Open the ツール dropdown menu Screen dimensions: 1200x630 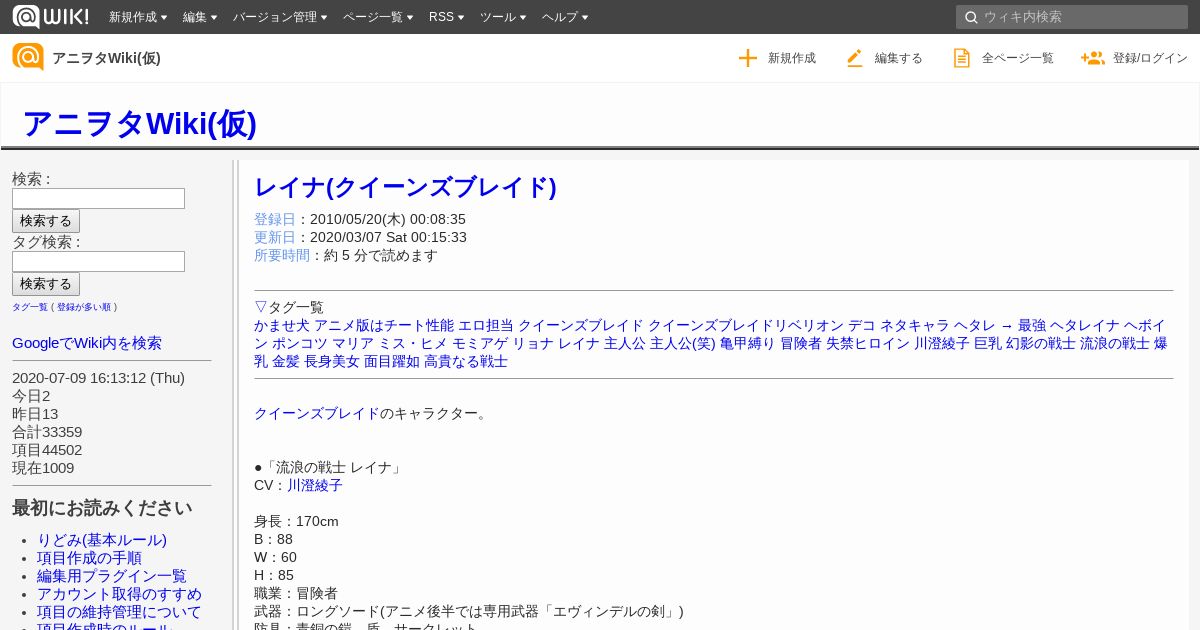pyautogui.click(x=503, y=17)
